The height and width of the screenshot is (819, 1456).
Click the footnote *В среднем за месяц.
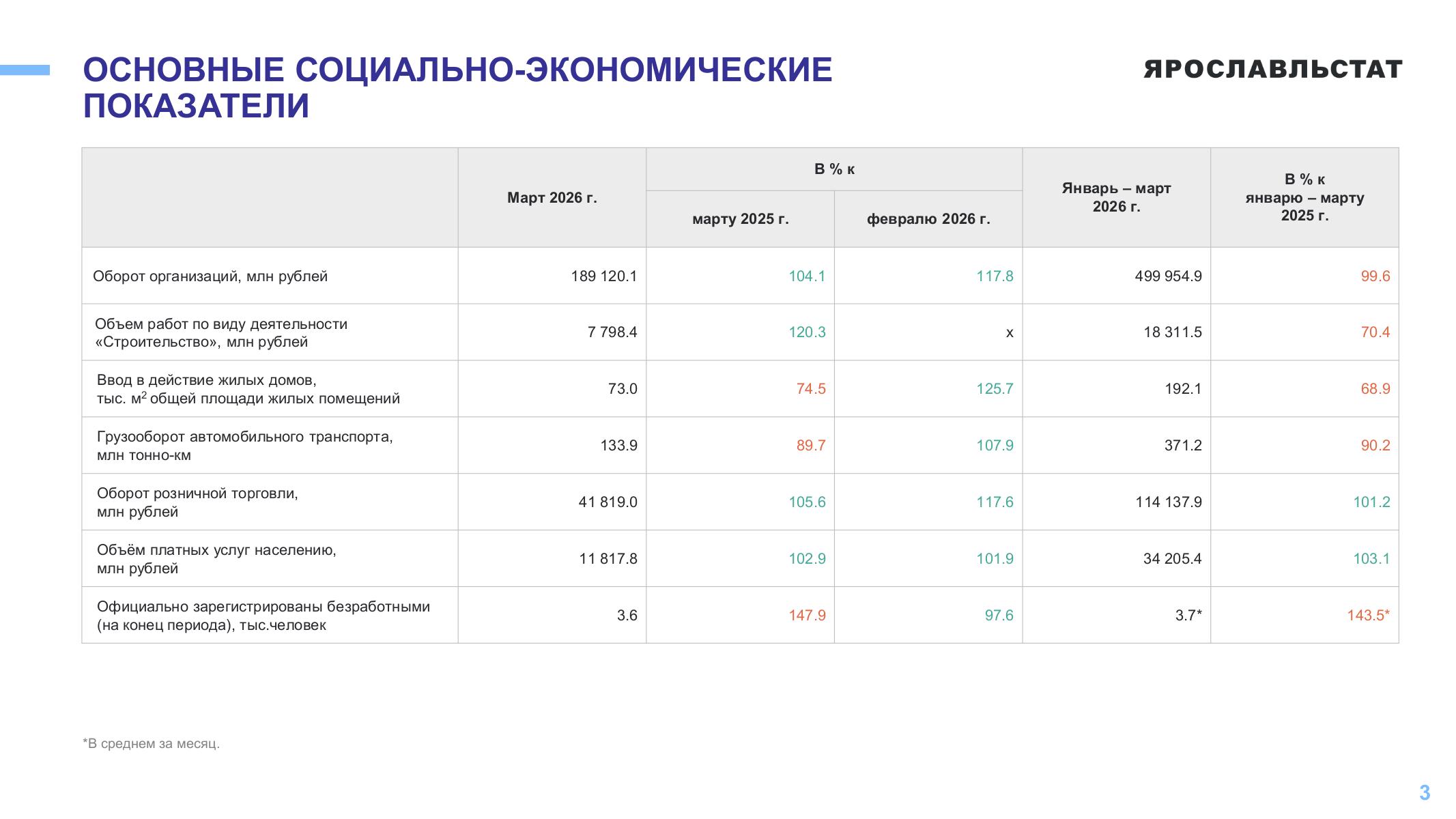pyautogui.click(x=151, y=743)
